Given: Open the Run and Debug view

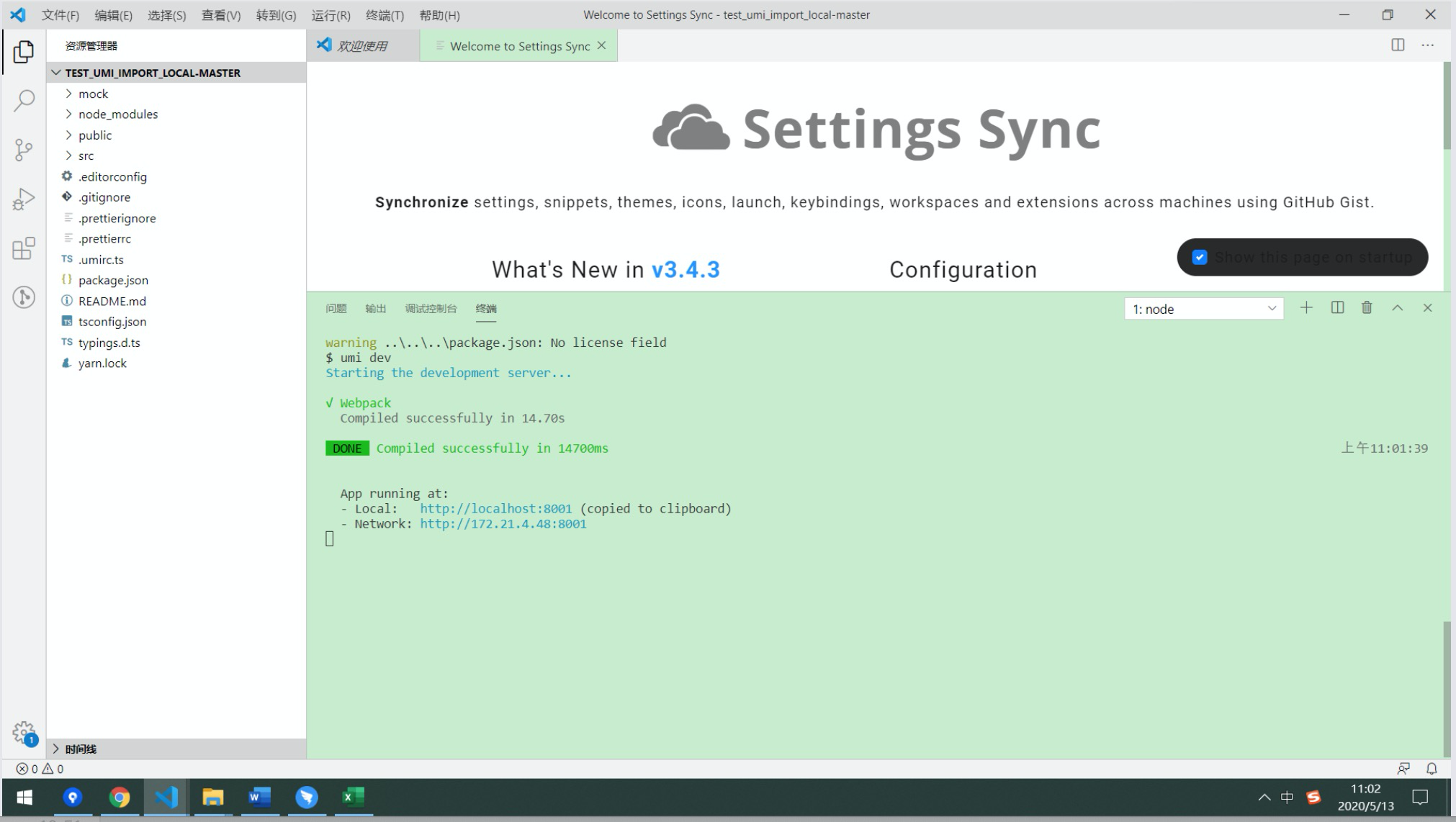Looking at the screenshot, I should [x=24, y=199].
